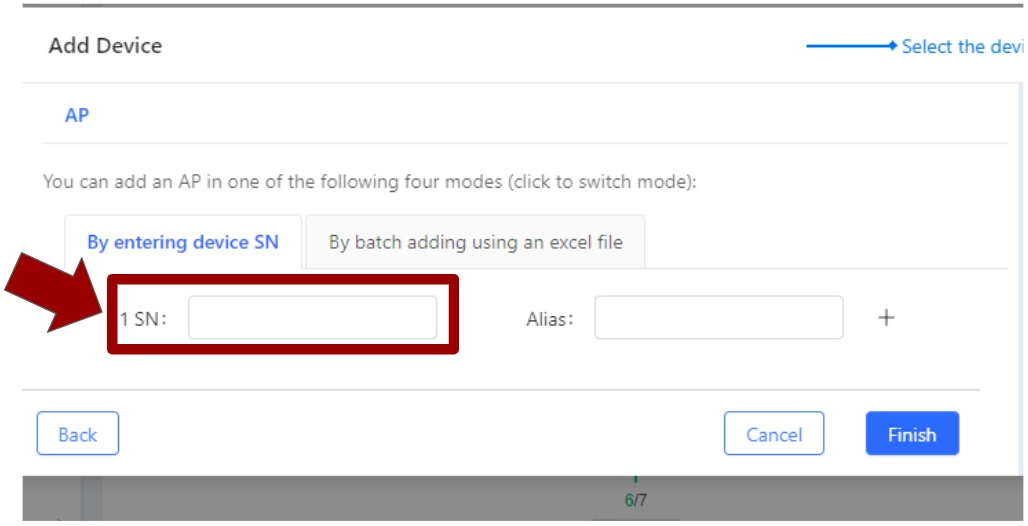This screenshot has height=526, width=1028.
Task: Focus the Alias input field
Action: (718, 318)
